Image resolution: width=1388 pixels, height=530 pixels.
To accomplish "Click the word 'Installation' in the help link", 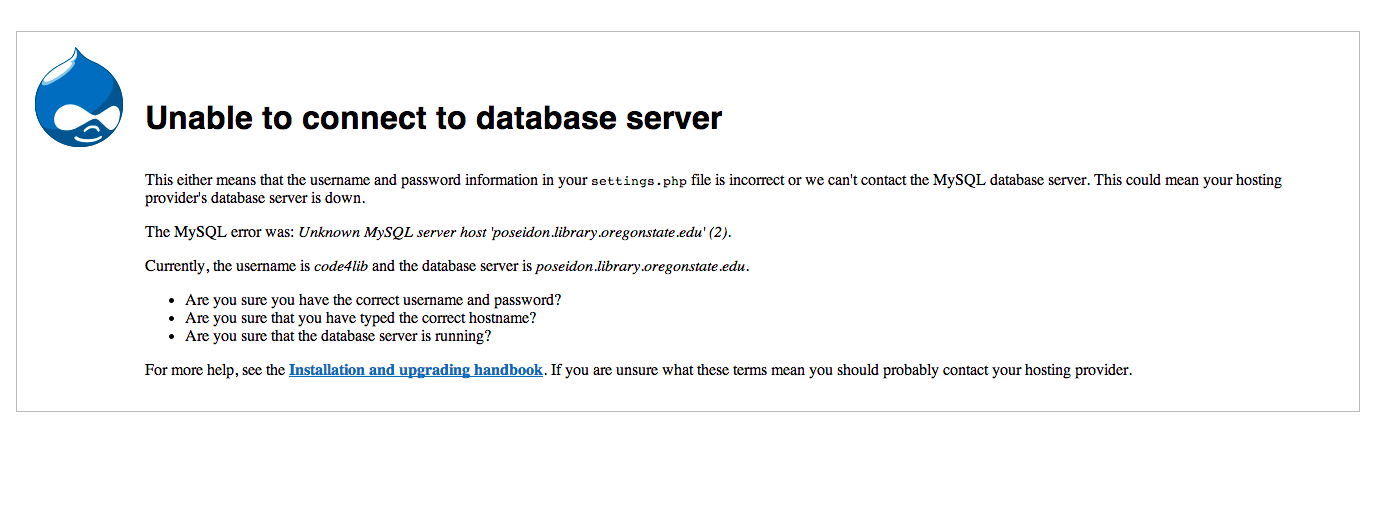I will [327, 370].
